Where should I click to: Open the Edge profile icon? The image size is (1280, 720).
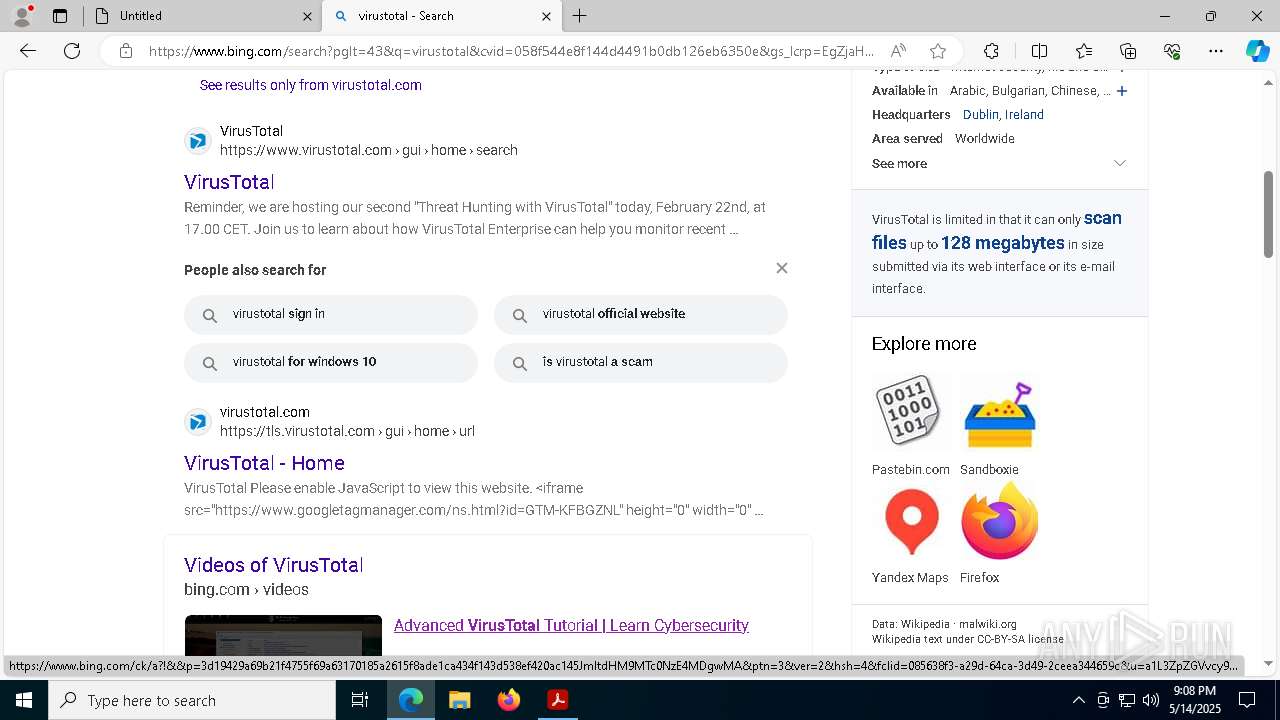click(22, 16)
